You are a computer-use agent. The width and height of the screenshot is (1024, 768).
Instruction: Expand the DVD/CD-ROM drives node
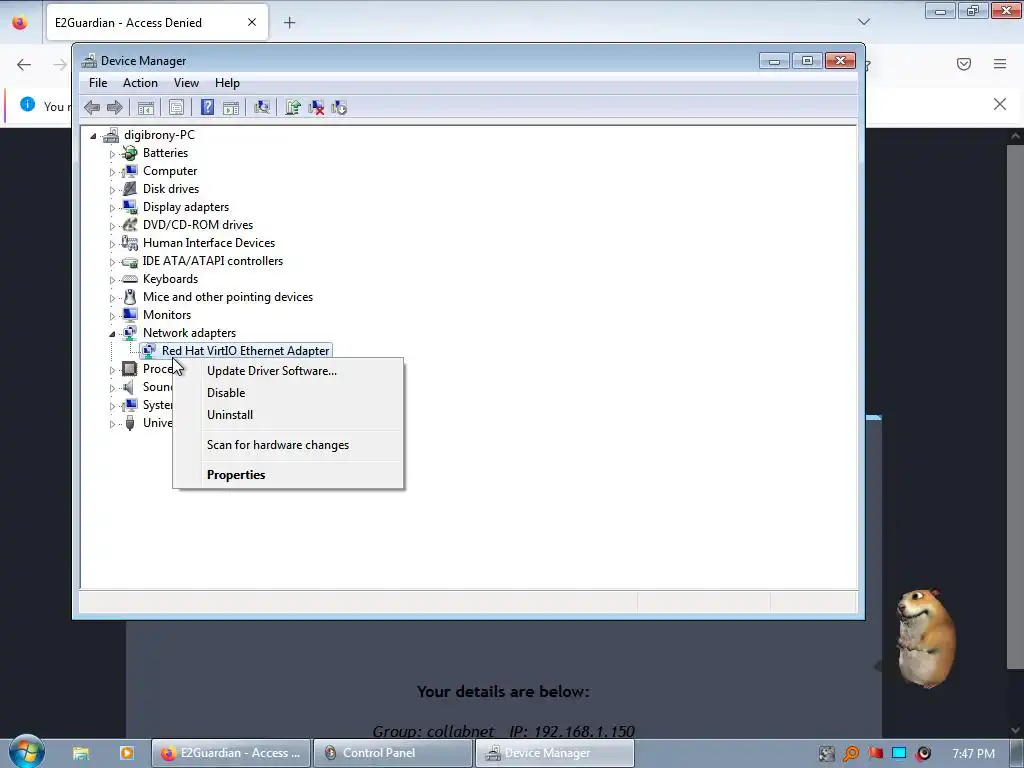(x=112, y=226)
